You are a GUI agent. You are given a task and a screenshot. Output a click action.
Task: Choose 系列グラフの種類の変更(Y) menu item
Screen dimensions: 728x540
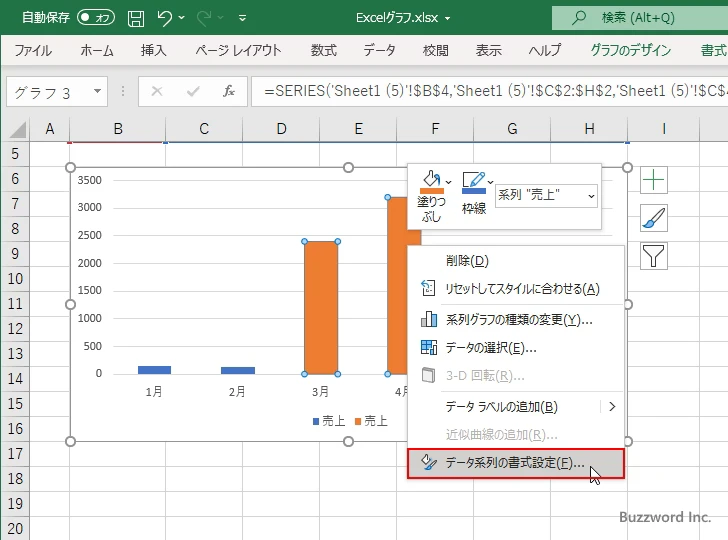point(515,319)
